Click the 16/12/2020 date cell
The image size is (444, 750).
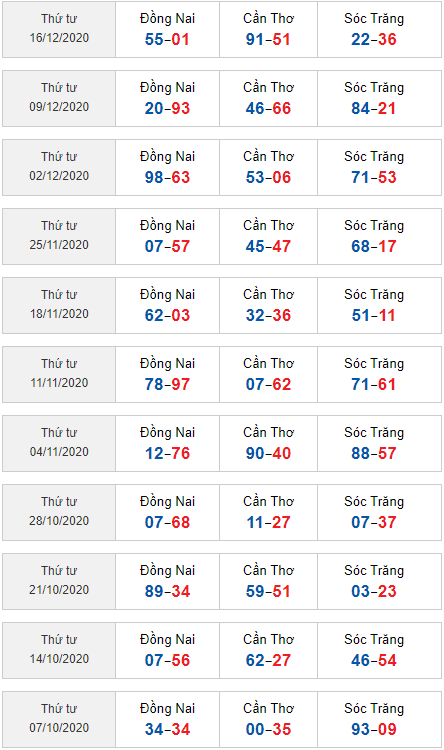coord(59,30)
